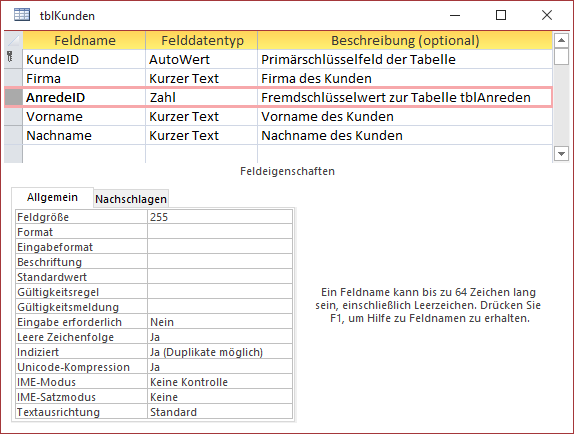This screenshot has height=434, width=574.
Task: Minimize the tblKunden window
Action: (455, 15)
